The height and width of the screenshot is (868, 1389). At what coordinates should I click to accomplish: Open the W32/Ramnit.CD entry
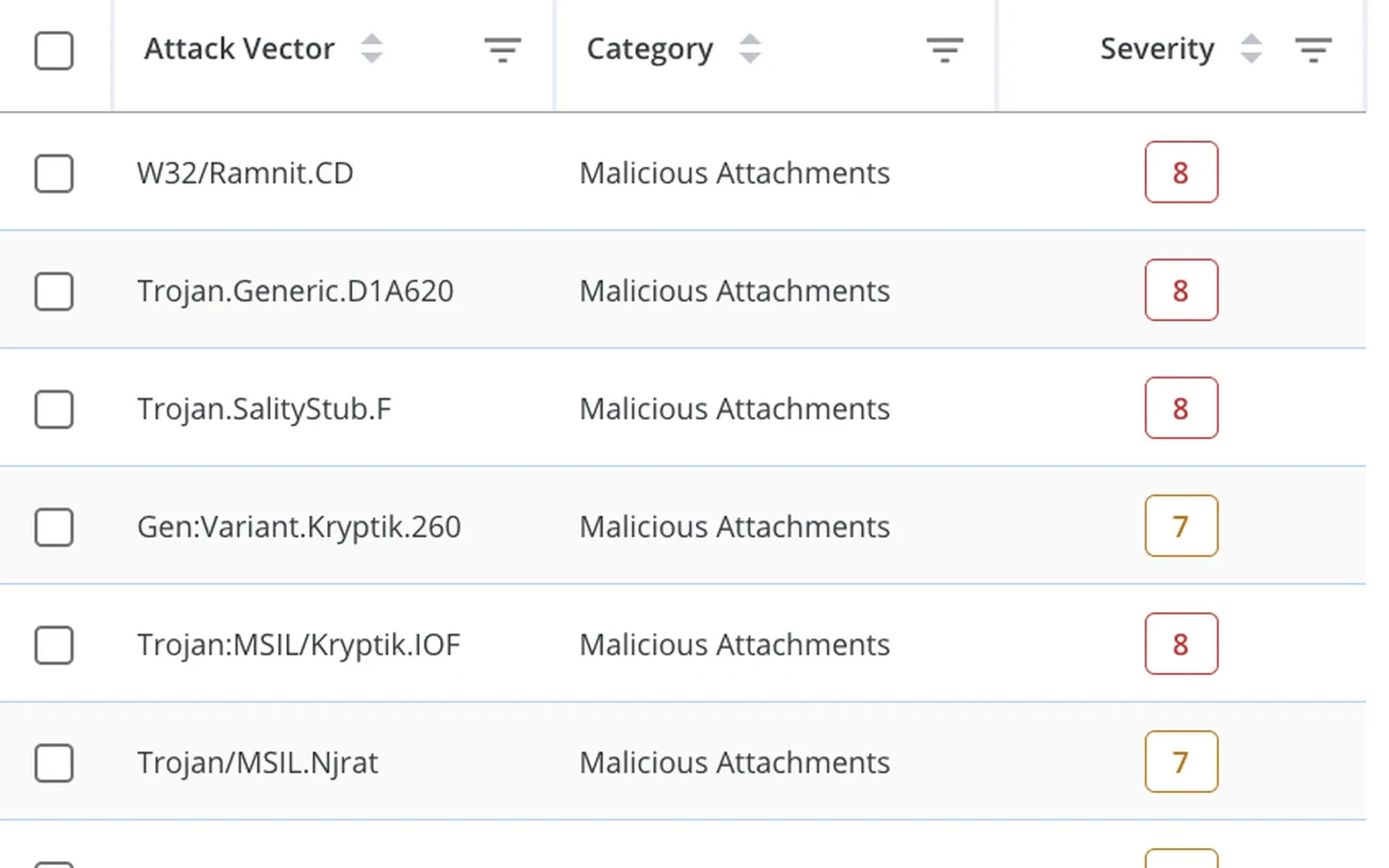[x=245, y=173]
